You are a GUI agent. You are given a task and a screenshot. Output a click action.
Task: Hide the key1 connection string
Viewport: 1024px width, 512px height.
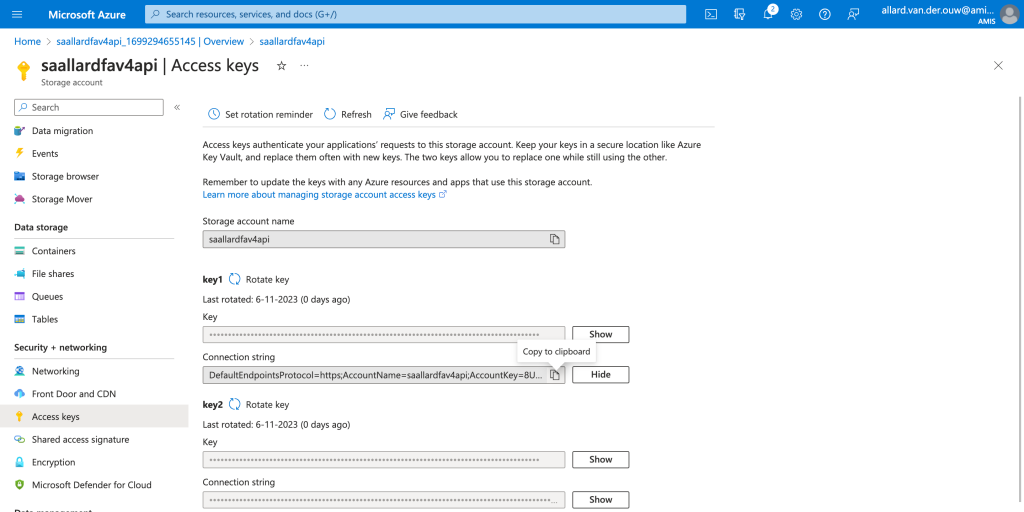click(x=601, y=375)
